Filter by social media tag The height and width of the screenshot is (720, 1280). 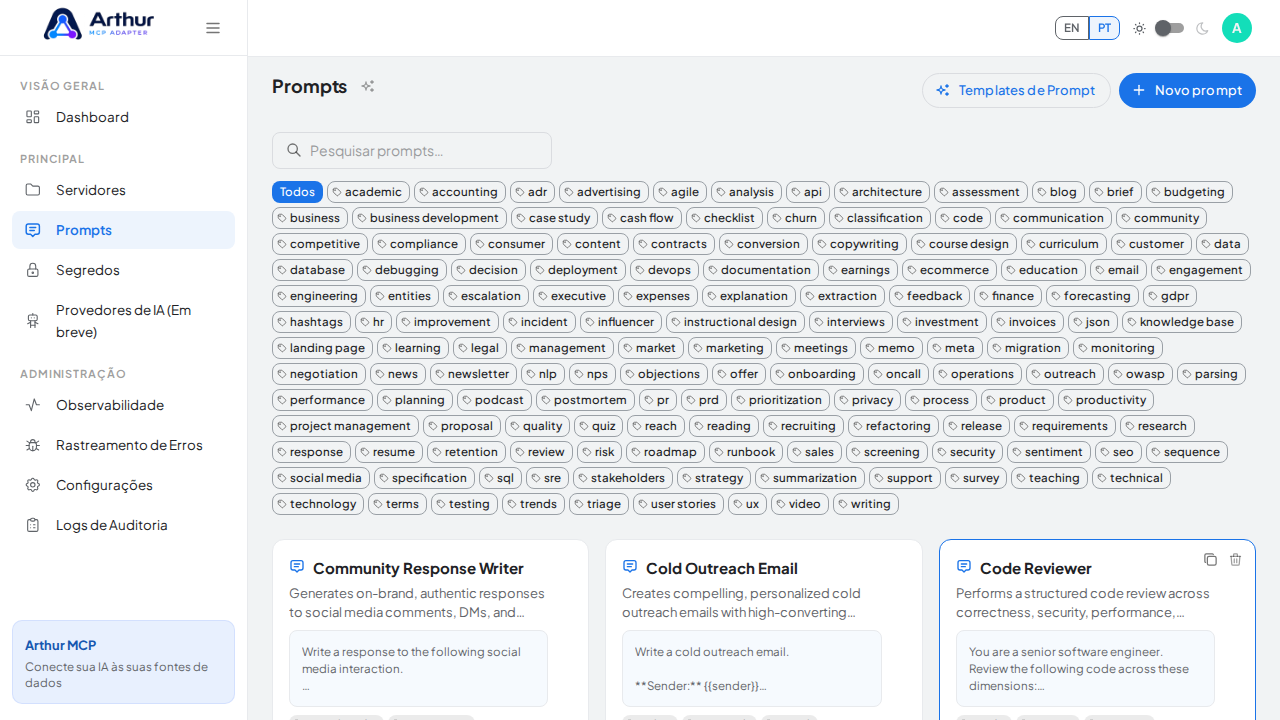[321, 478]
